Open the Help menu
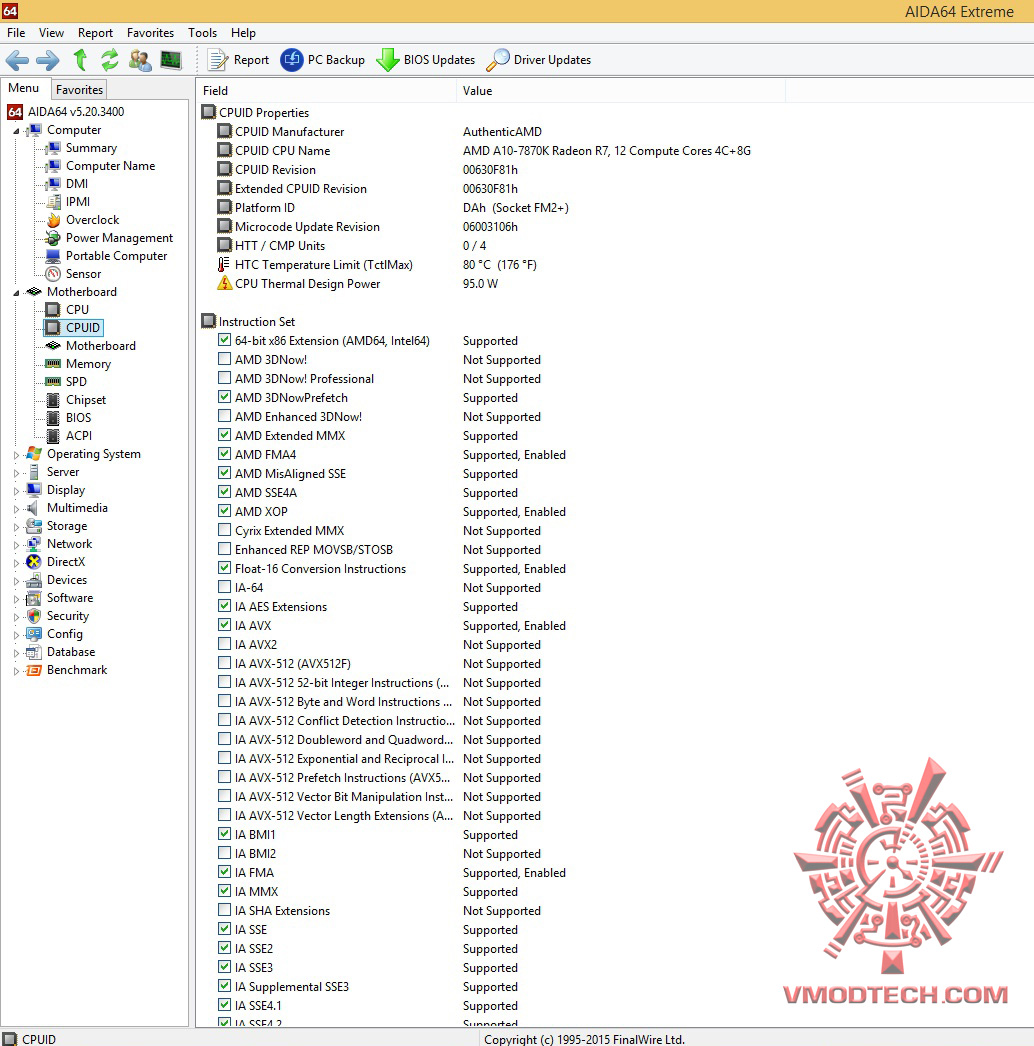 [x=243, y=33]
